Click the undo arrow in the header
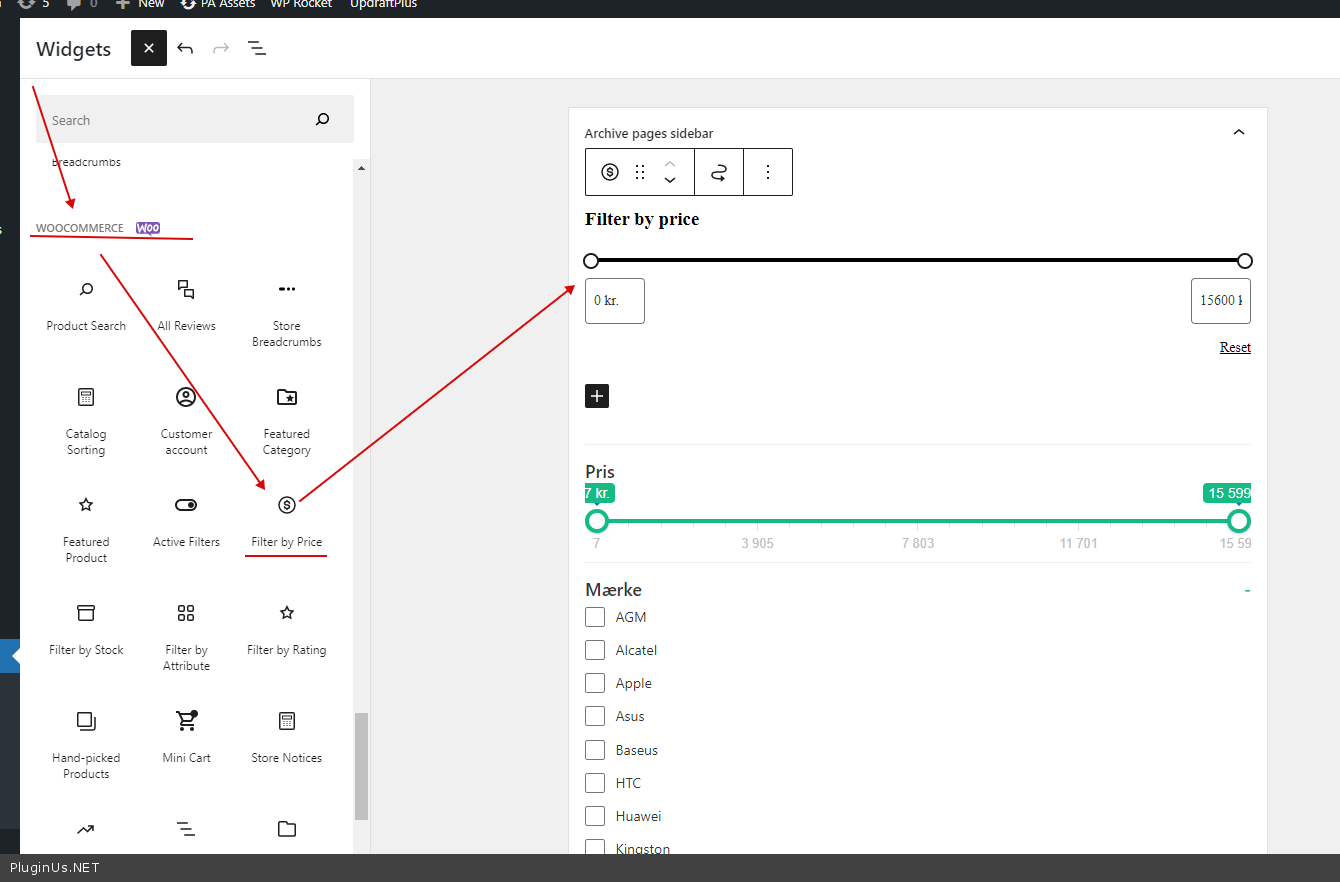1340x882 pixels. click(x=185, y=48)
